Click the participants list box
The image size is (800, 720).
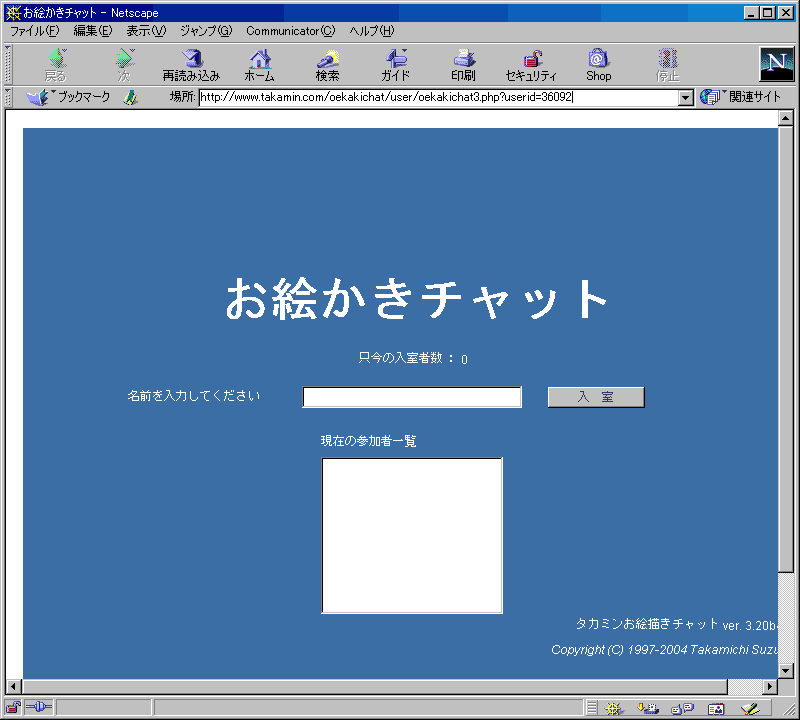click(412, 535)
